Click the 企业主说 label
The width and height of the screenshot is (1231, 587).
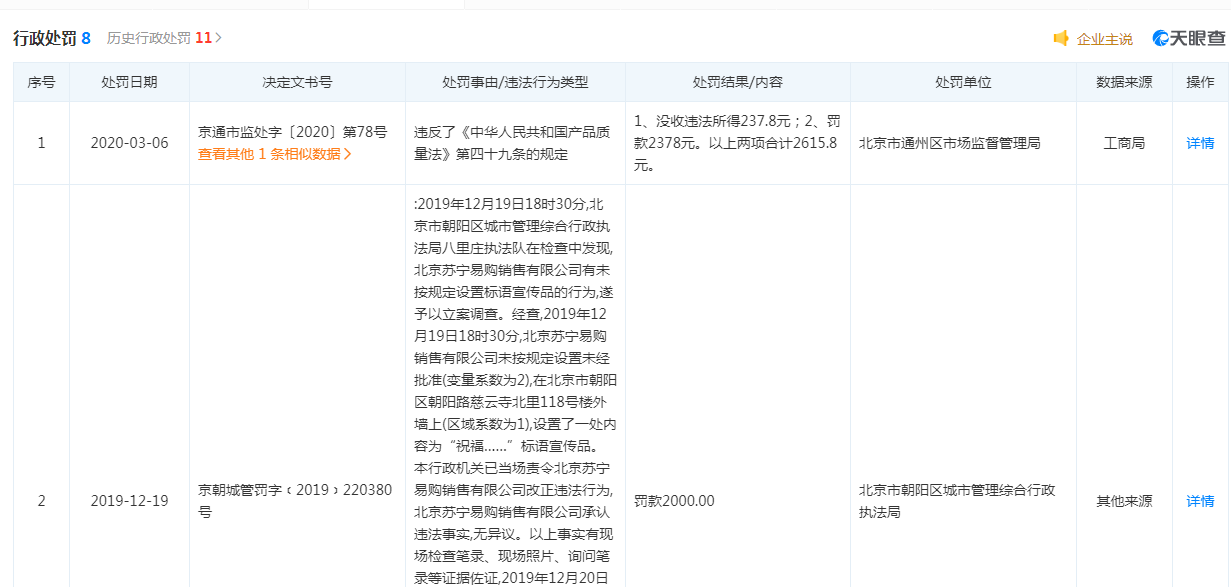[x=1104, y=39]
